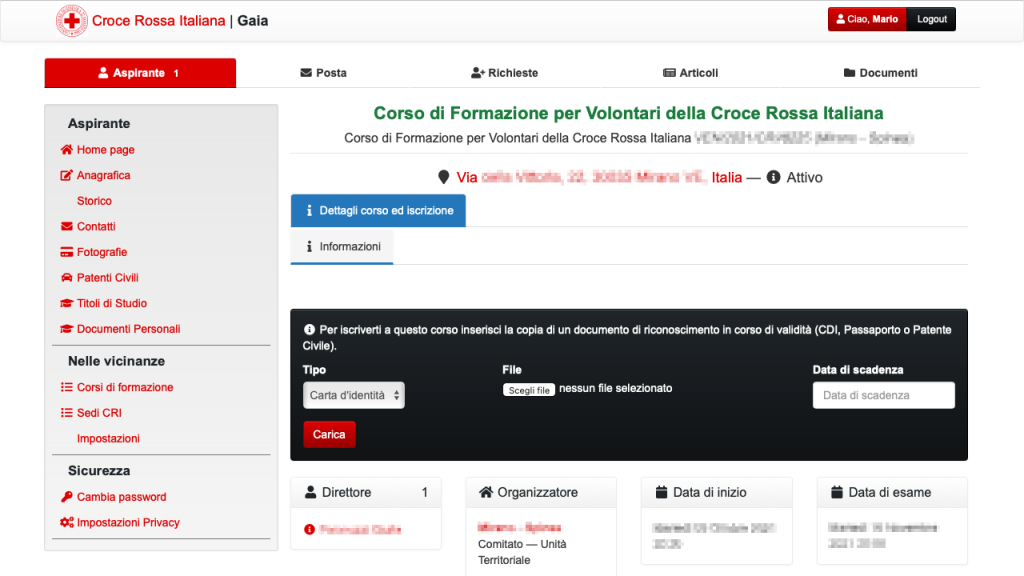The width and height of the screenshot is (1024, 576).
Task: Click the Croce Rossa Italiana logo emblem
Action: pos(72,21)
